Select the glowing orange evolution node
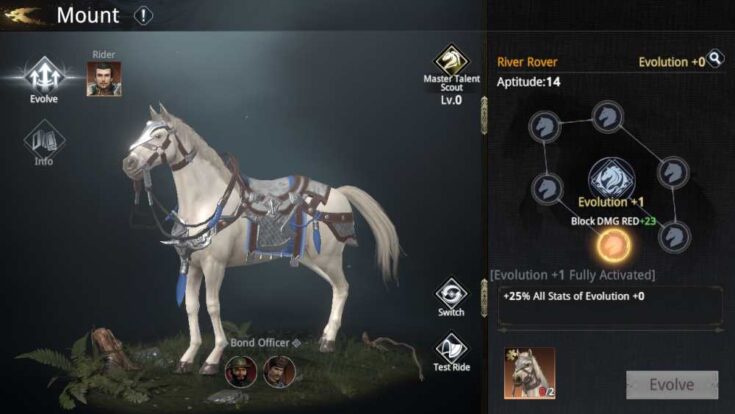 612,245
